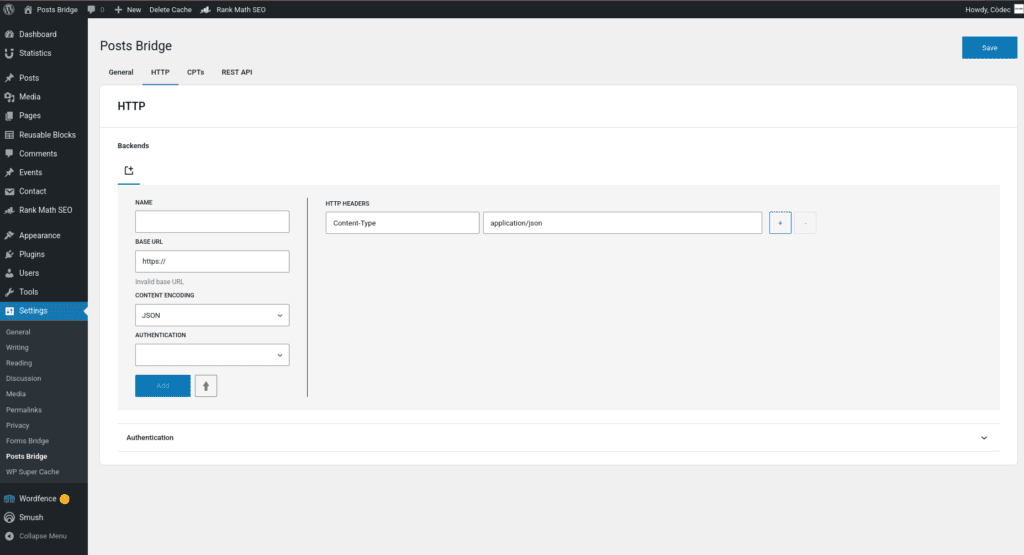Viewport: 1024px width, 555px height.
Task: Open WP Super Cache settings
Action: 33,472
